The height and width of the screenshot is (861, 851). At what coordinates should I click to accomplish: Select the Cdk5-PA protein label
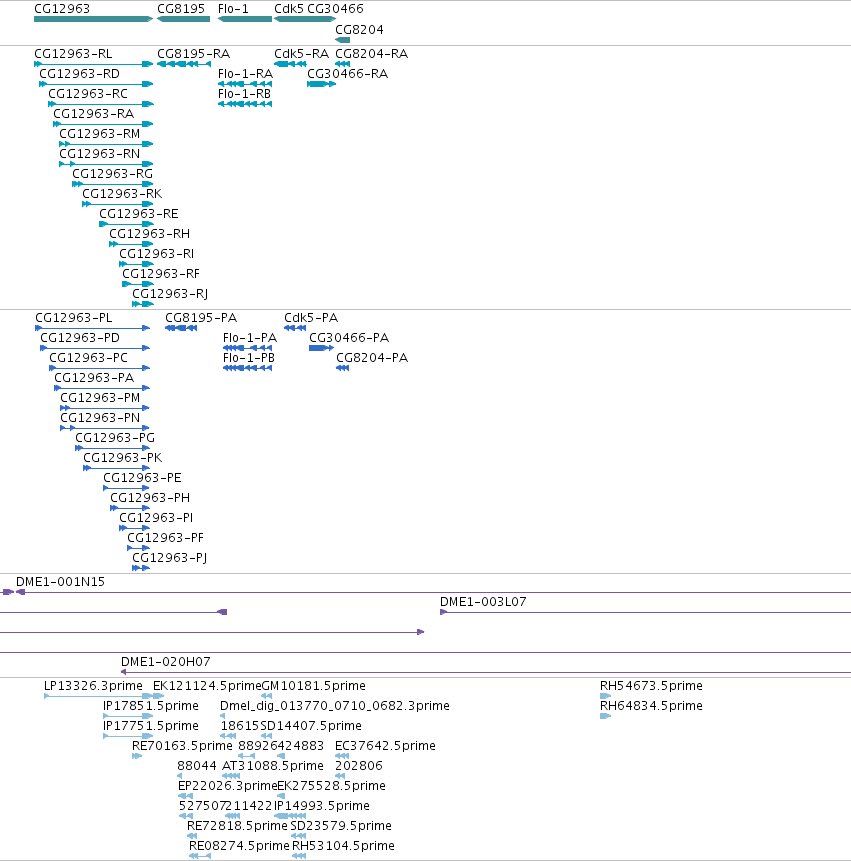pos(311,318)
